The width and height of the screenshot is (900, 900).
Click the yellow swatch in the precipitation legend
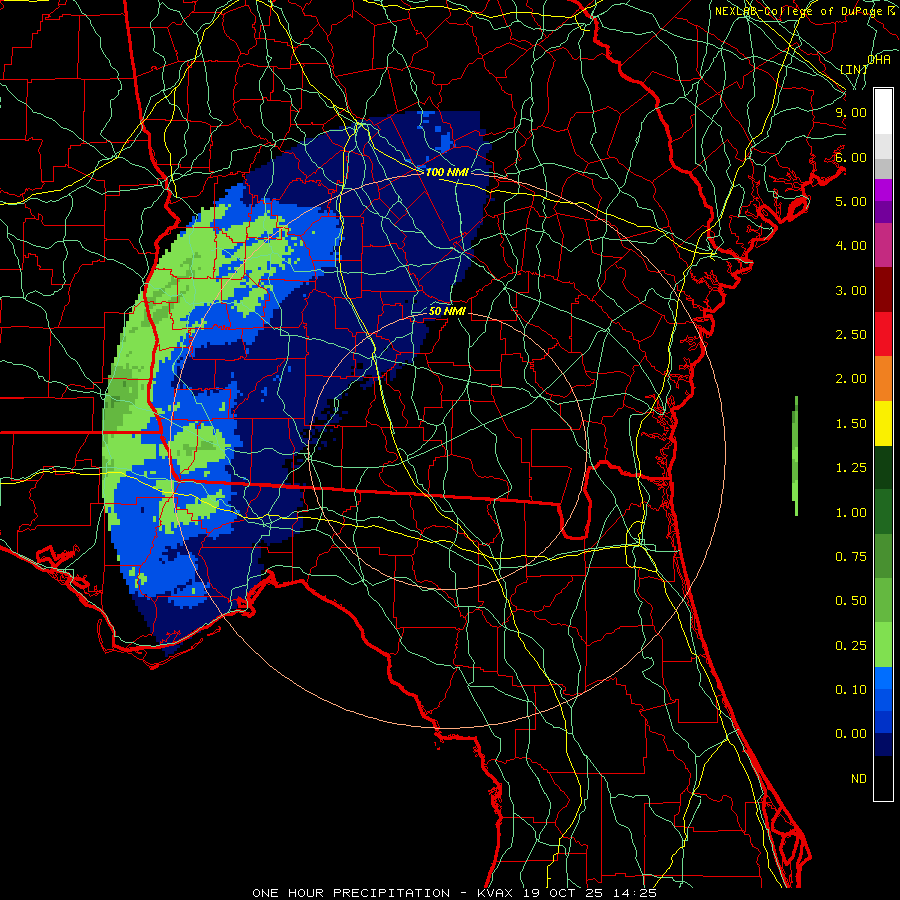pyautogui.click(x=883, y=423)
